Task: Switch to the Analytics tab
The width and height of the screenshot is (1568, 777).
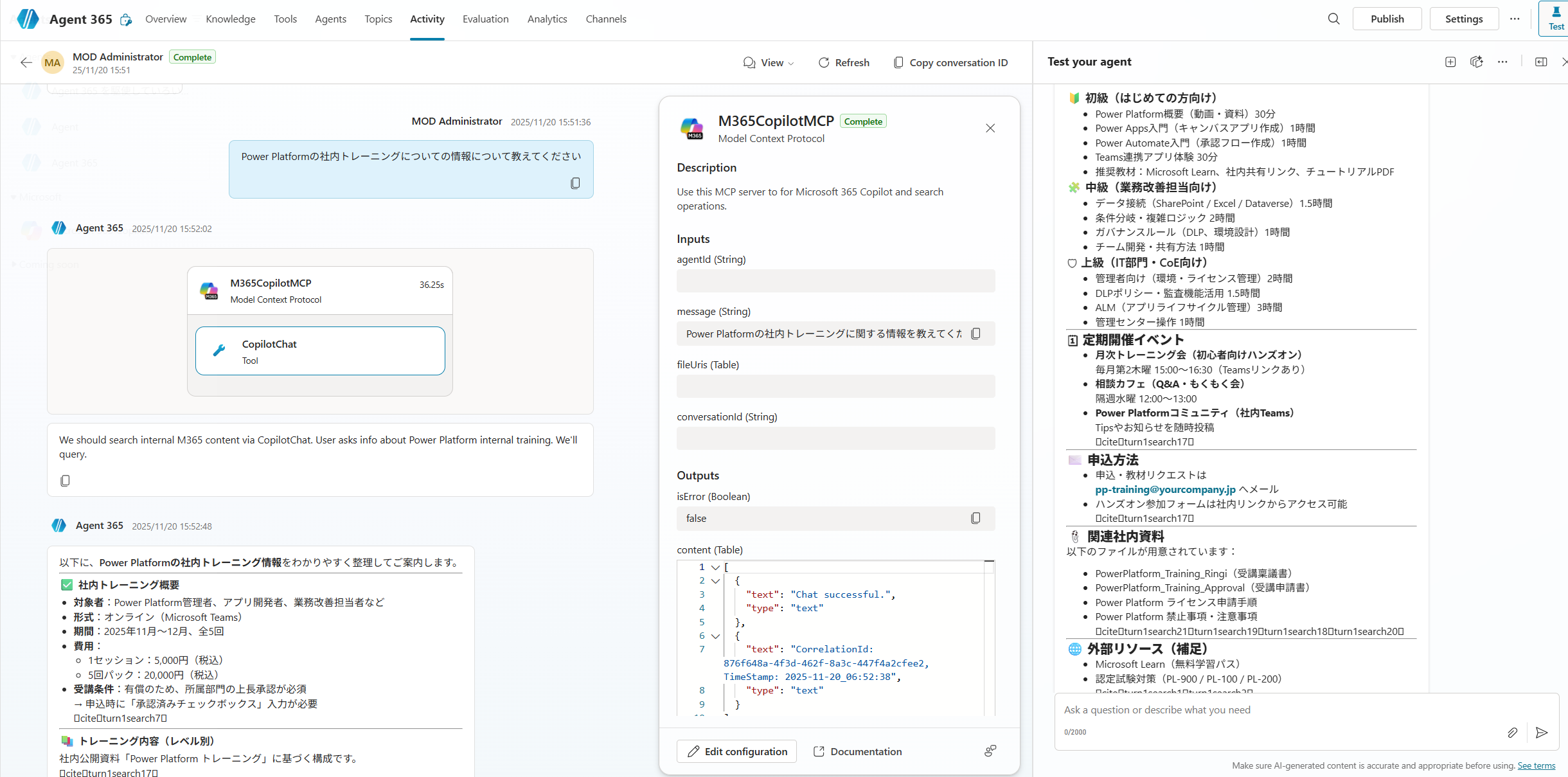Action: click(x=547, y=19)
